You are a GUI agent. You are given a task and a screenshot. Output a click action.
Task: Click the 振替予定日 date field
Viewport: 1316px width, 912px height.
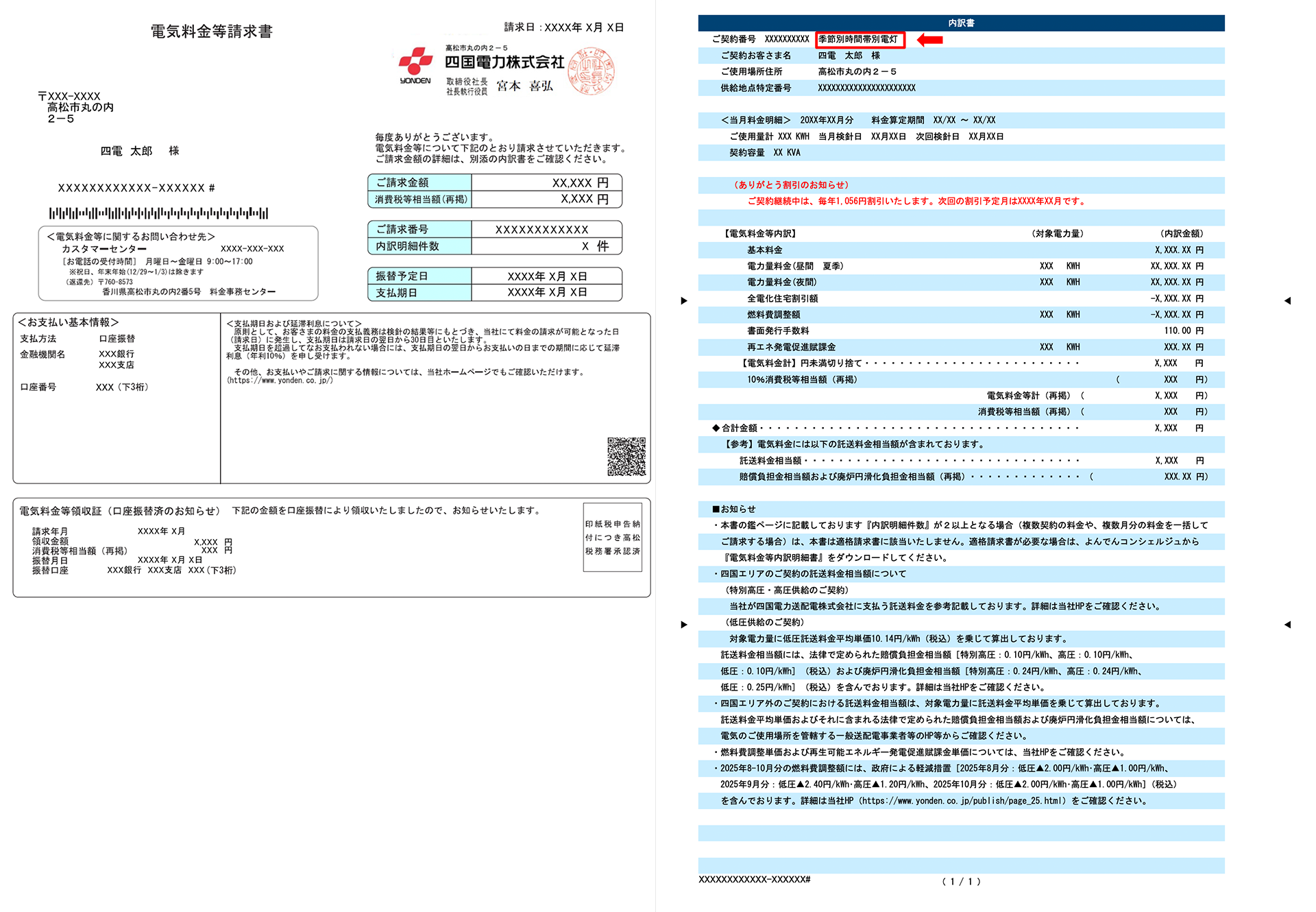pyautogui.click(x=546, y=276)
